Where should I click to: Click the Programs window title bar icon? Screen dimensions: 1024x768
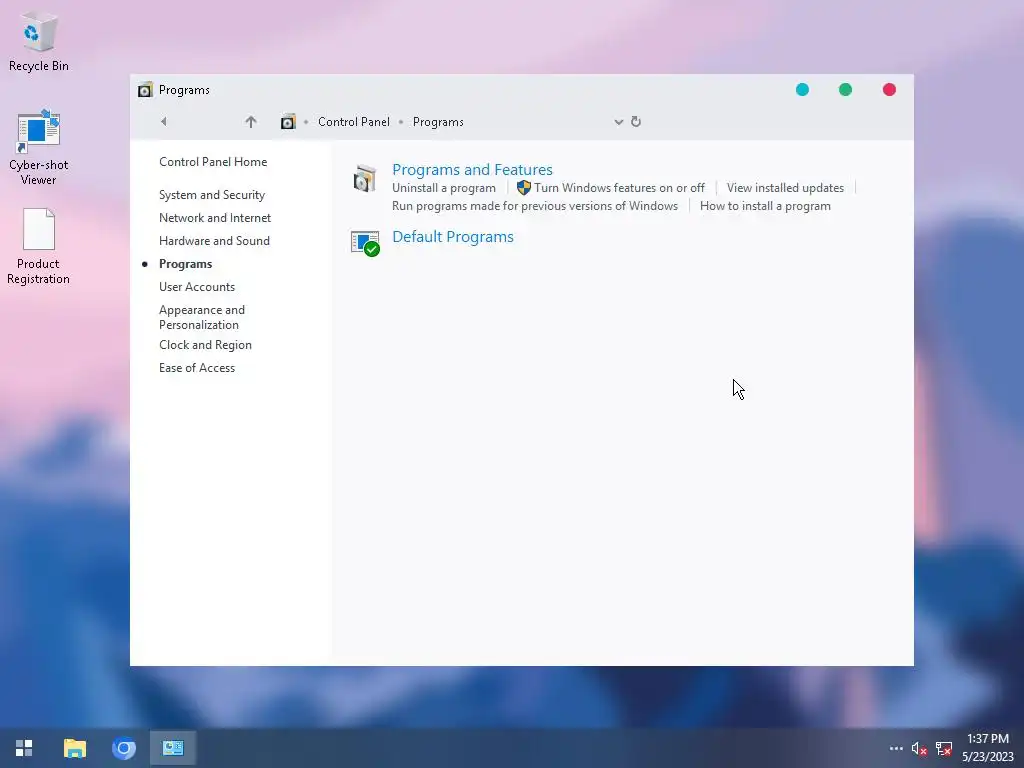click(145, 89)
